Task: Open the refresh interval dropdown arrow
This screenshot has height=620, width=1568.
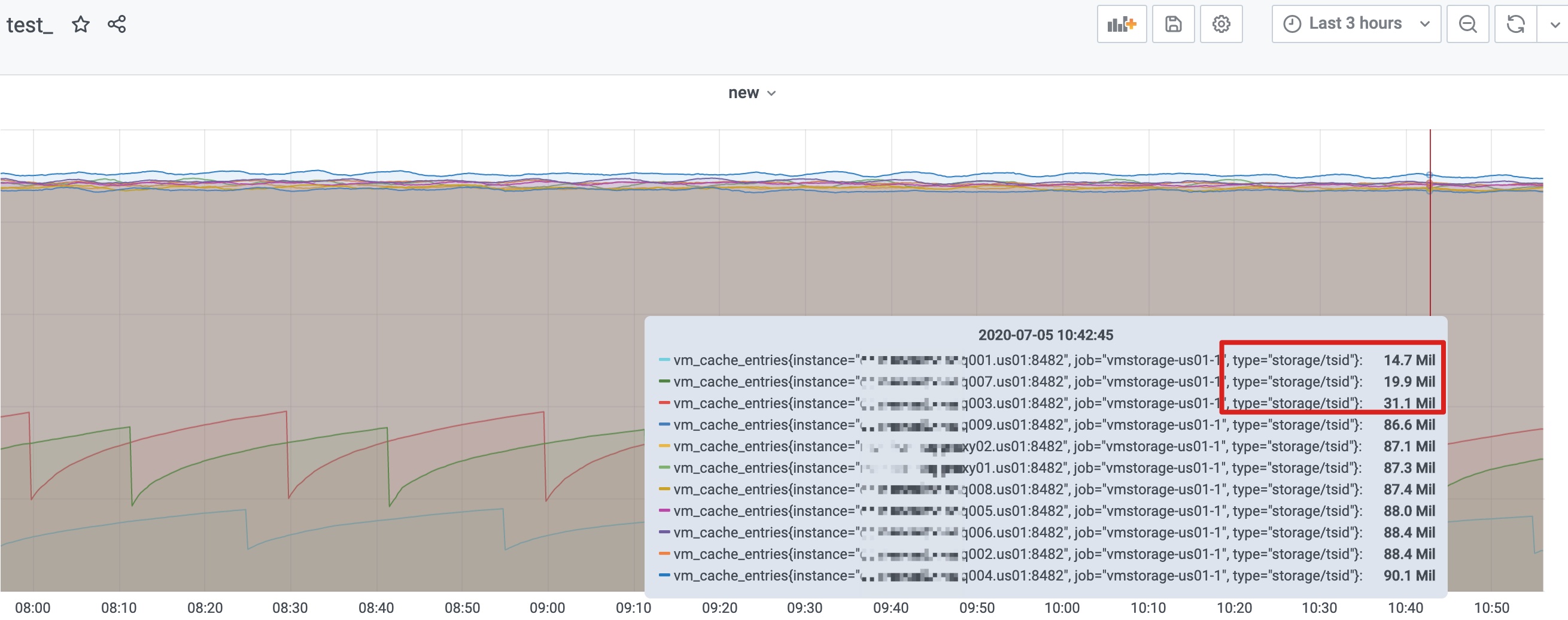Action: point(1554,25)
